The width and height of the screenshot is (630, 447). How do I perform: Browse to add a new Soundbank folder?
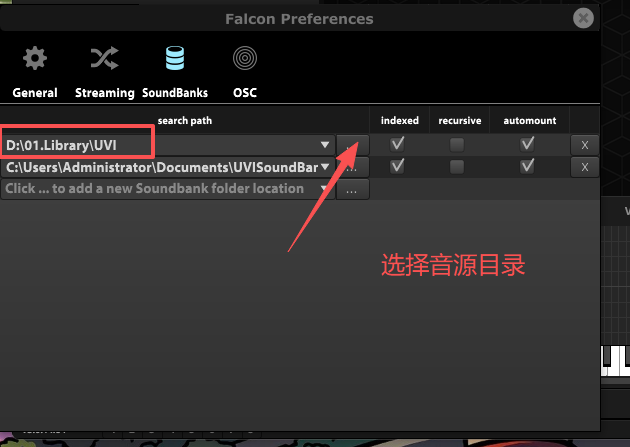point(352,190)
